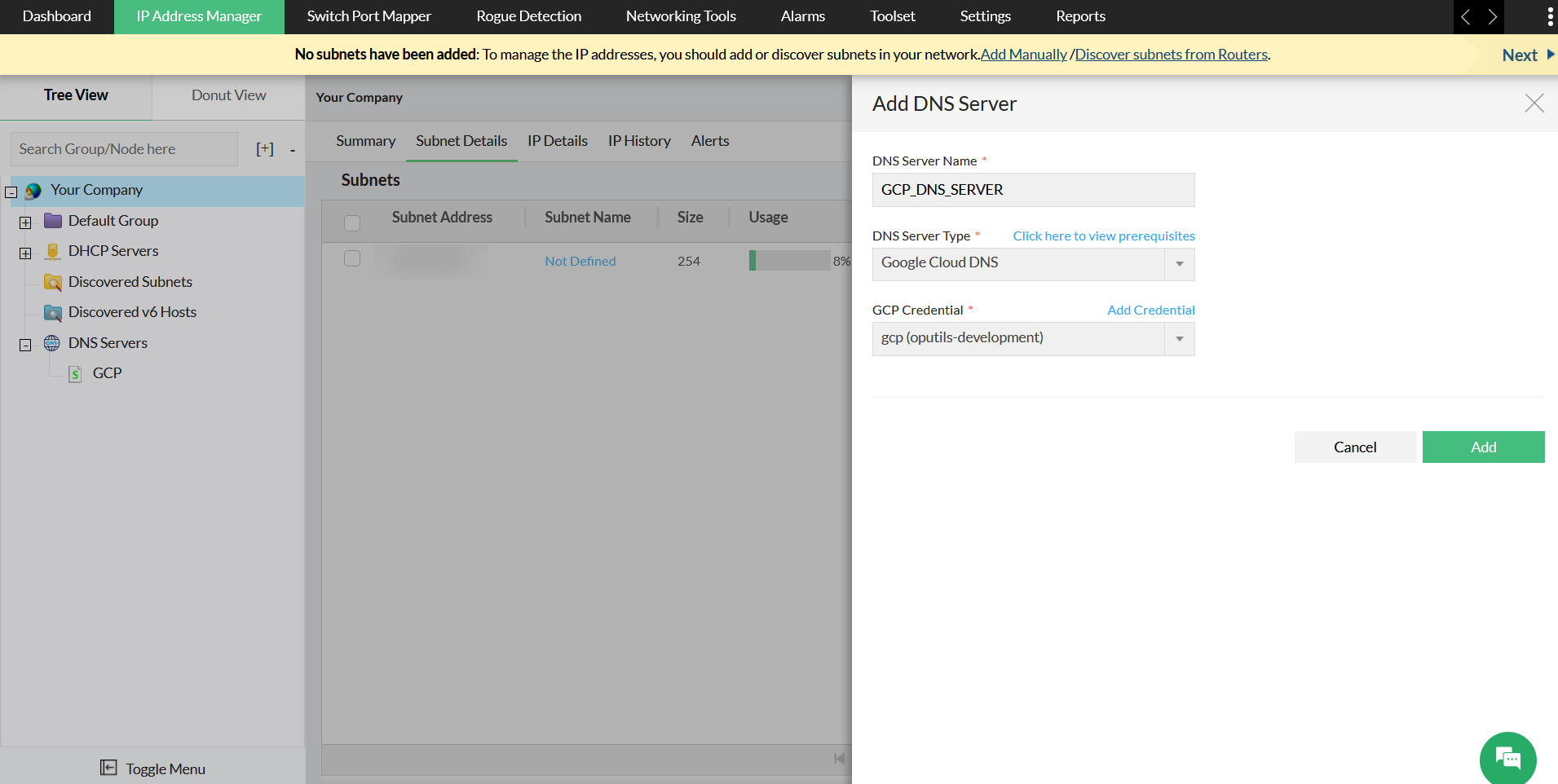
Task: Click Next in the yellow banner
Action: coord(1528,55)
